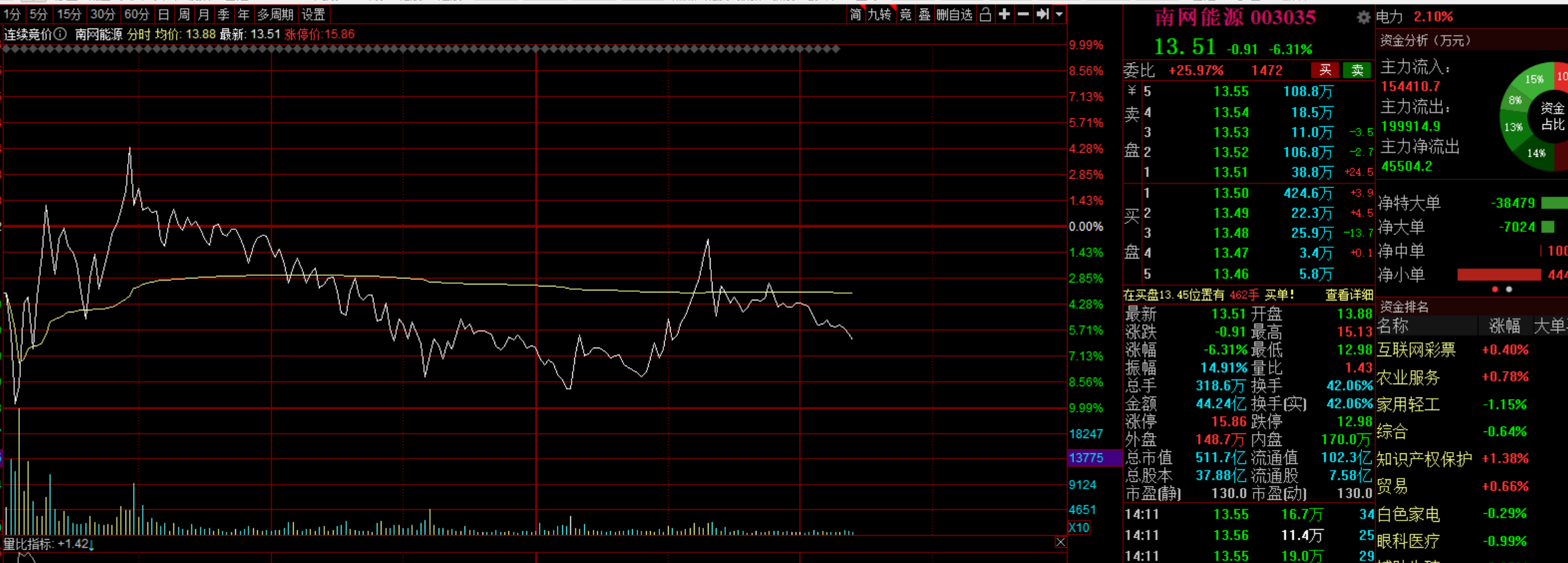Open 眼科医疗 sector row
Screen dimensions: 1568x563
tap(1472, 541)
